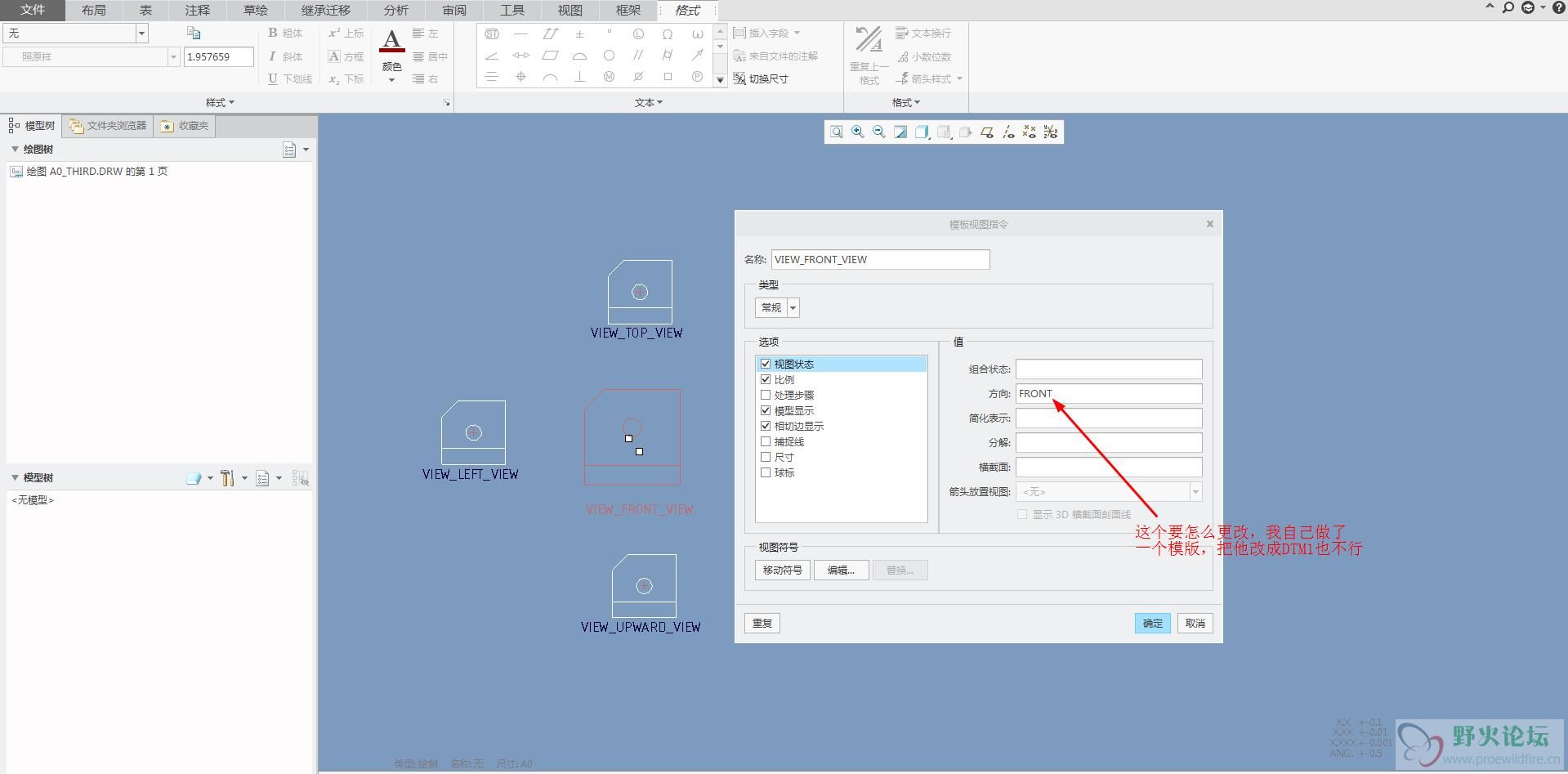Insert the plus-minus symbol
Viewport: 1568px width, 774px height.
579,34
